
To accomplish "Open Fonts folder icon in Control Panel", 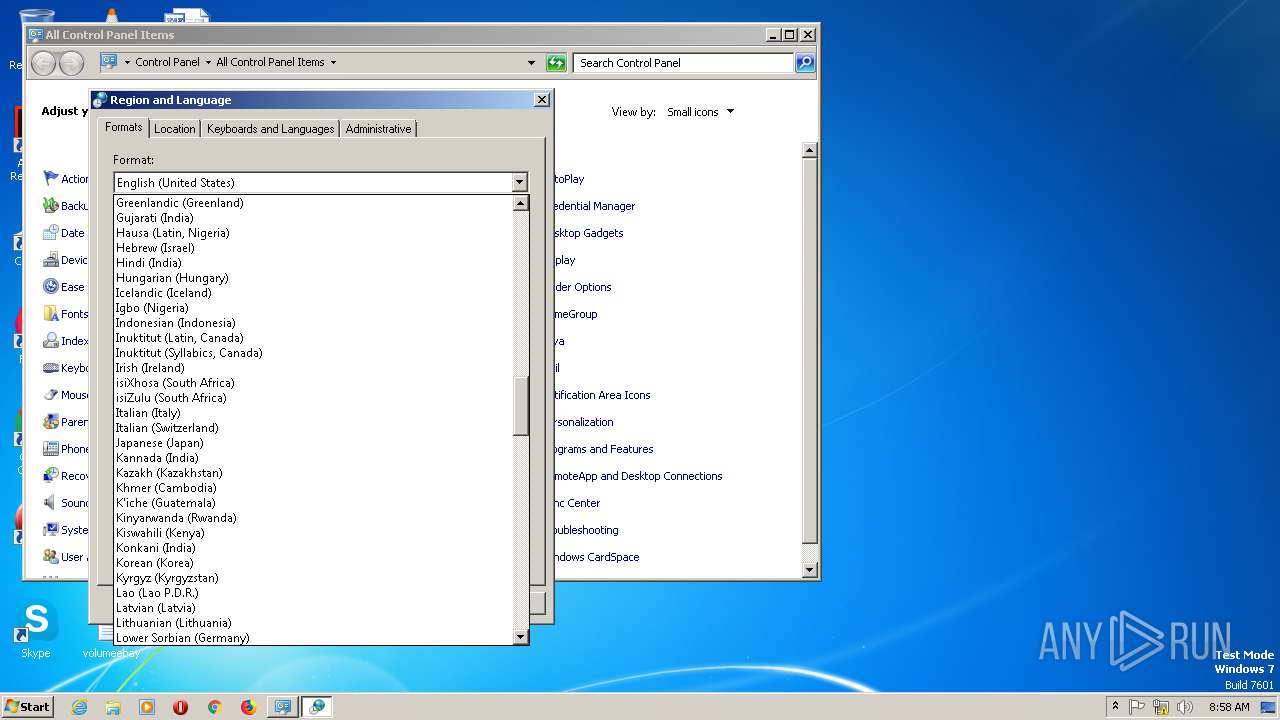I will click(51, 313).
